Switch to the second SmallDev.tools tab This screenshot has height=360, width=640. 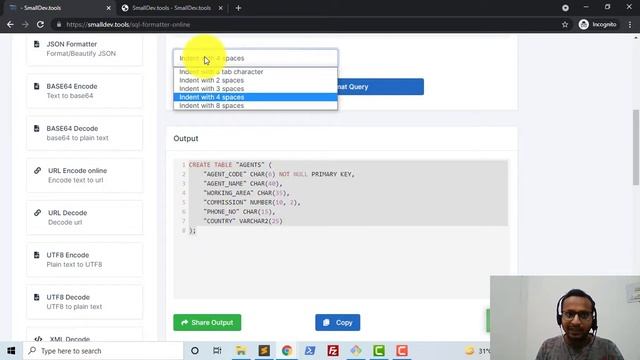pos(171,8)
